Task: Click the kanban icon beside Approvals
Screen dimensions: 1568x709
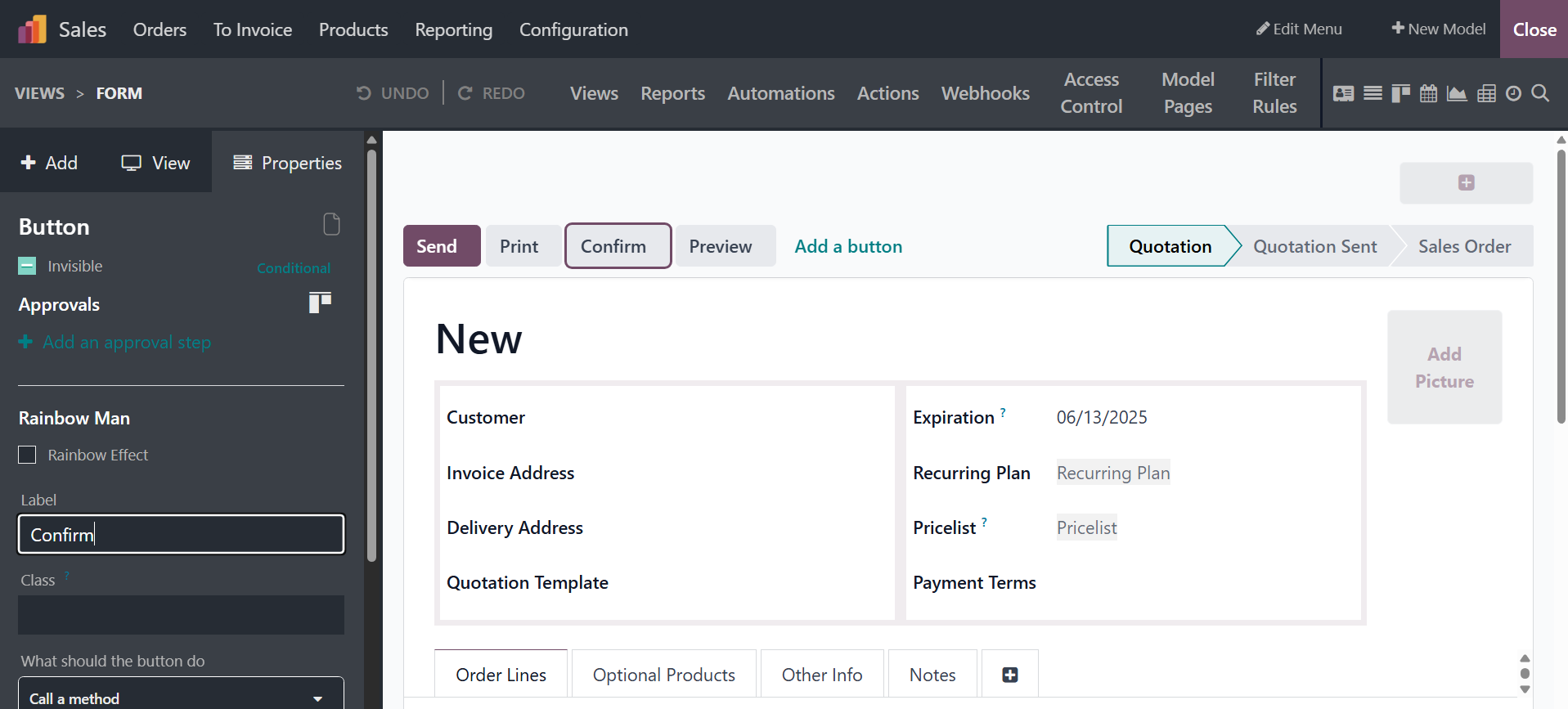Action: click(320, 303)
